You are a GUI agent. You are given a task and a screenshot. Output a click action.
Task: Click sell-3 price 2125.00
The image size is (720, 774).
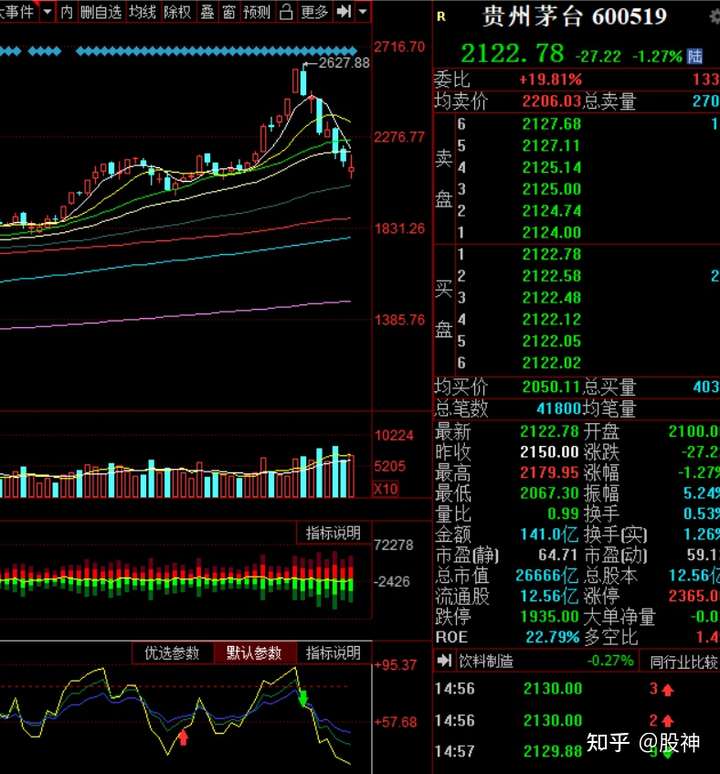552,189
